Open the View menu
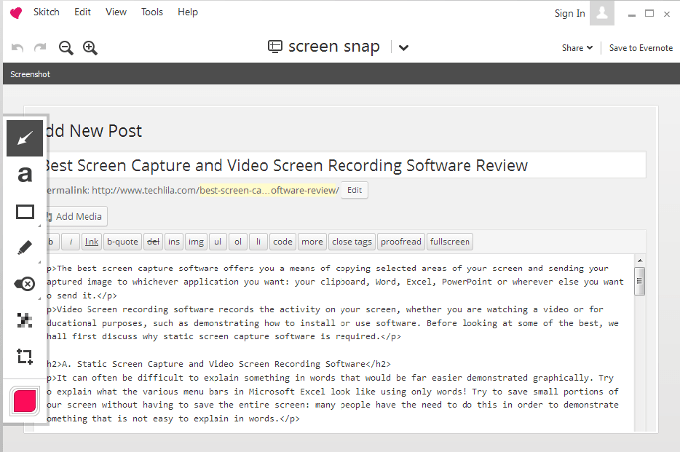The height and width of the screenshot is (452, 680). pos(116,12)
